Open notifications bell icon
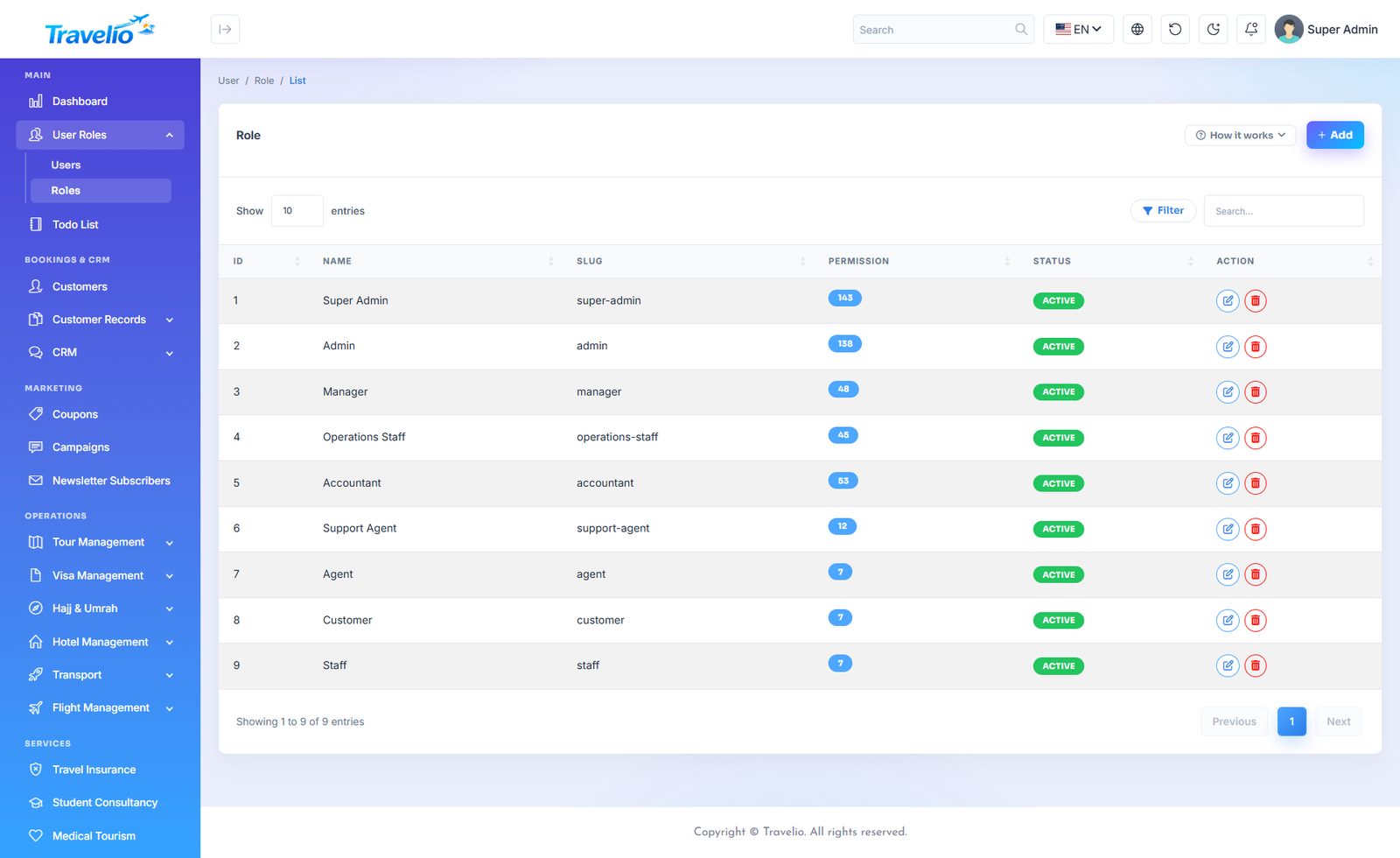Viewport: 1400px width, 858px height. click(x=1251, y=29)
